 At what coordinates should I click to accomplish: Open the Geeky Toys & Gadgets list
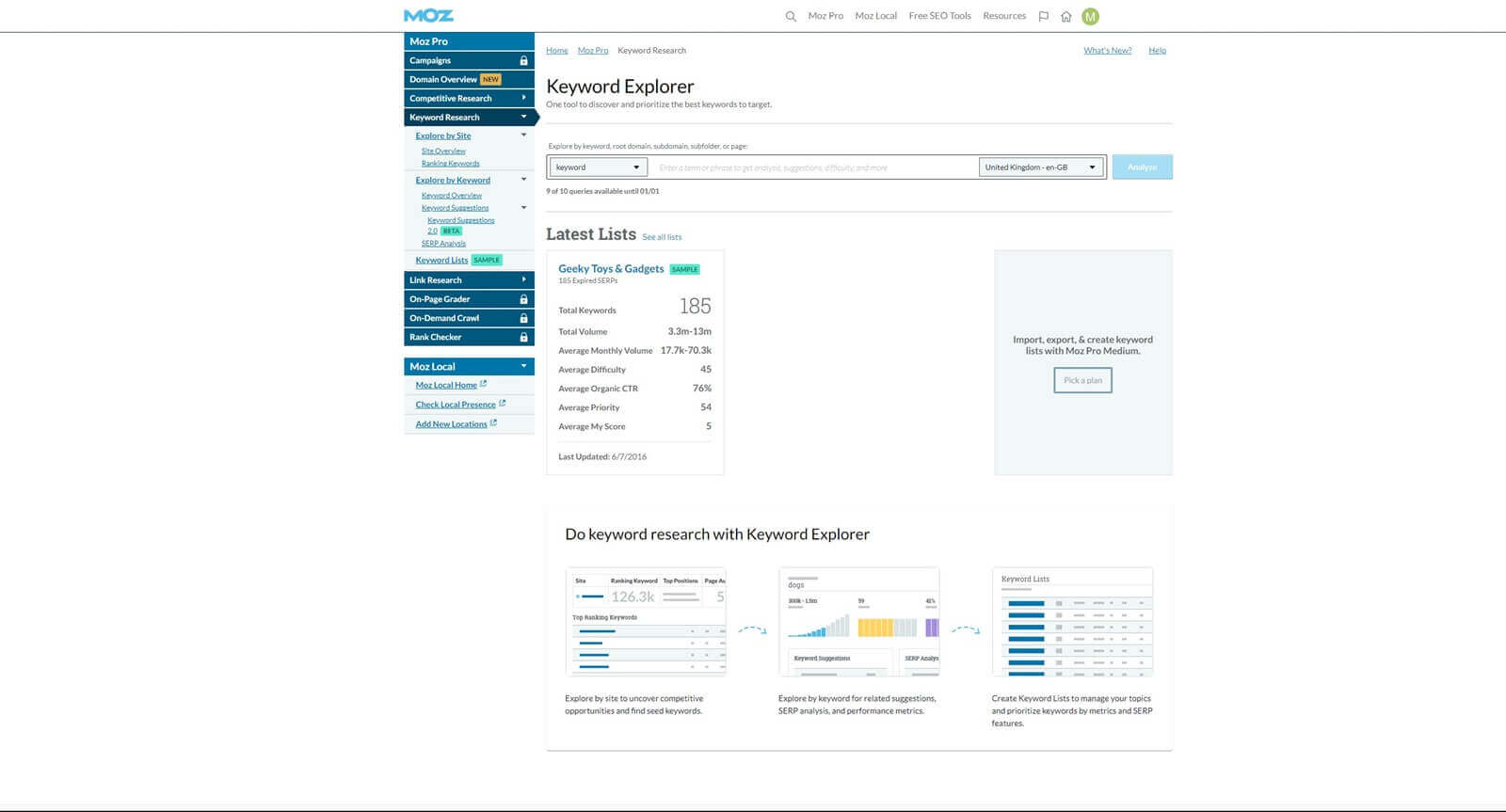[611, 269]
